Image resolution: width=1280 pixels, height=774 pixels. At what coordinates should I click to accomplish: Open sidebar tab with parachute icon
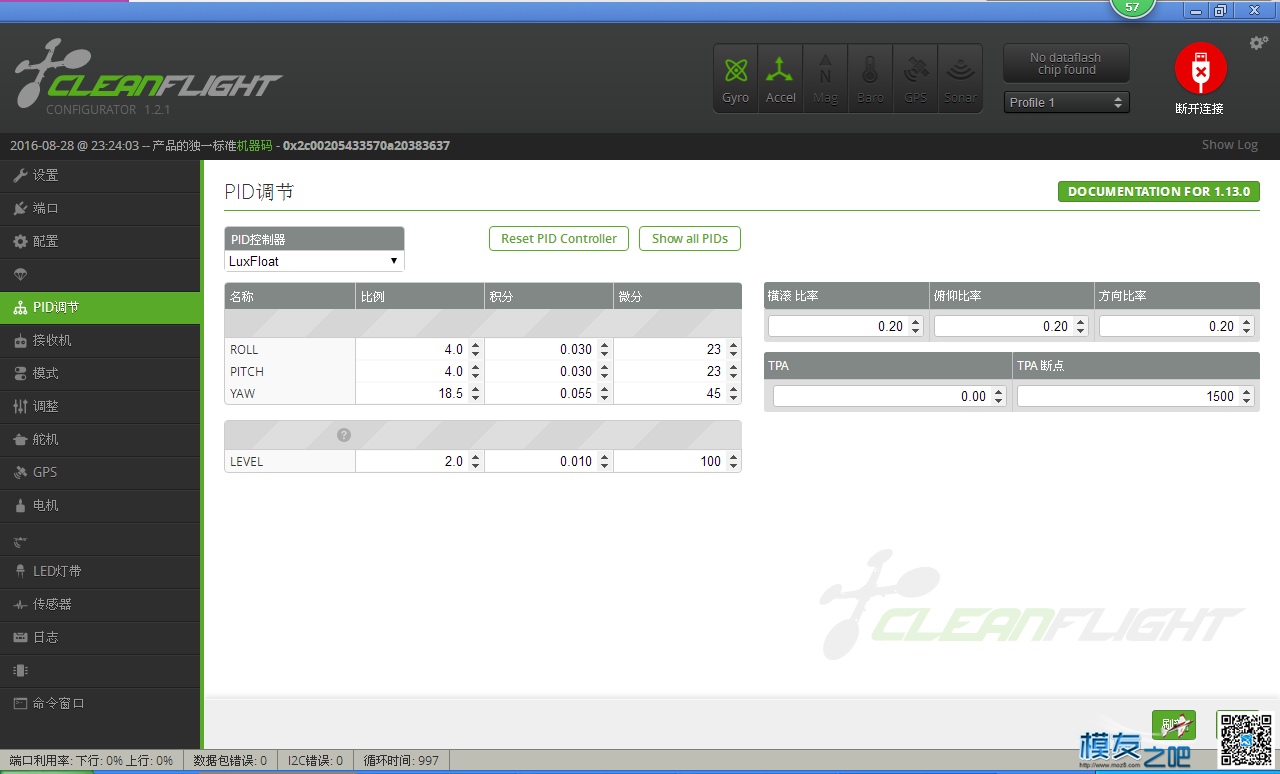pos(100,274)
